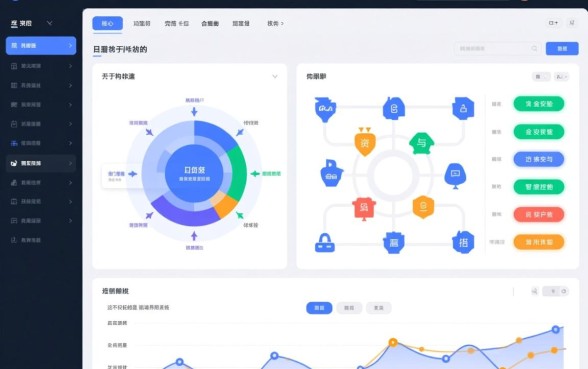This screenshot has height=369, width=588.
Task: Select the blue house node marked B
Action: tap(393, 108)
